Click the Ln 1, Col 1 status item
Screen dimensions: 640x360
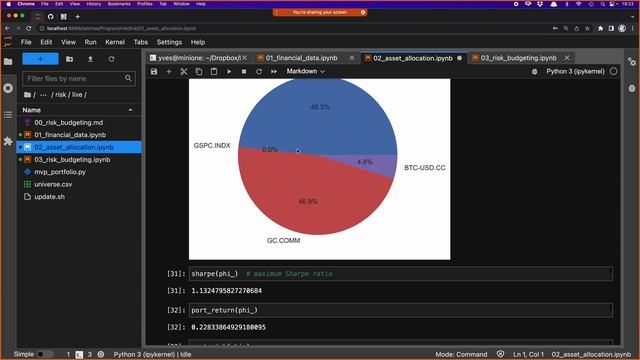(x=528, y=354)
